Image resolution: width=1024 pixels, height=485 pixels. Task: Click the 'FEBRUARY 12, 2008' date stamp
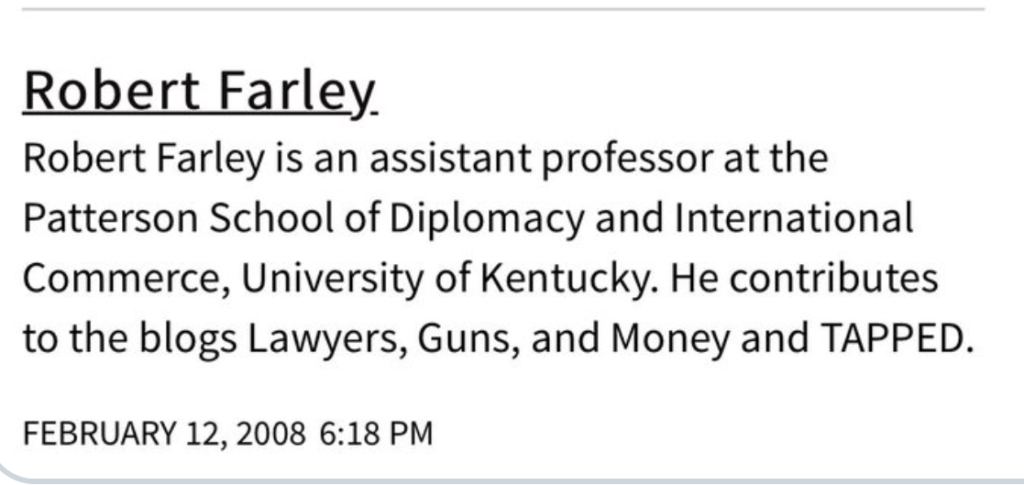[164, 434]
